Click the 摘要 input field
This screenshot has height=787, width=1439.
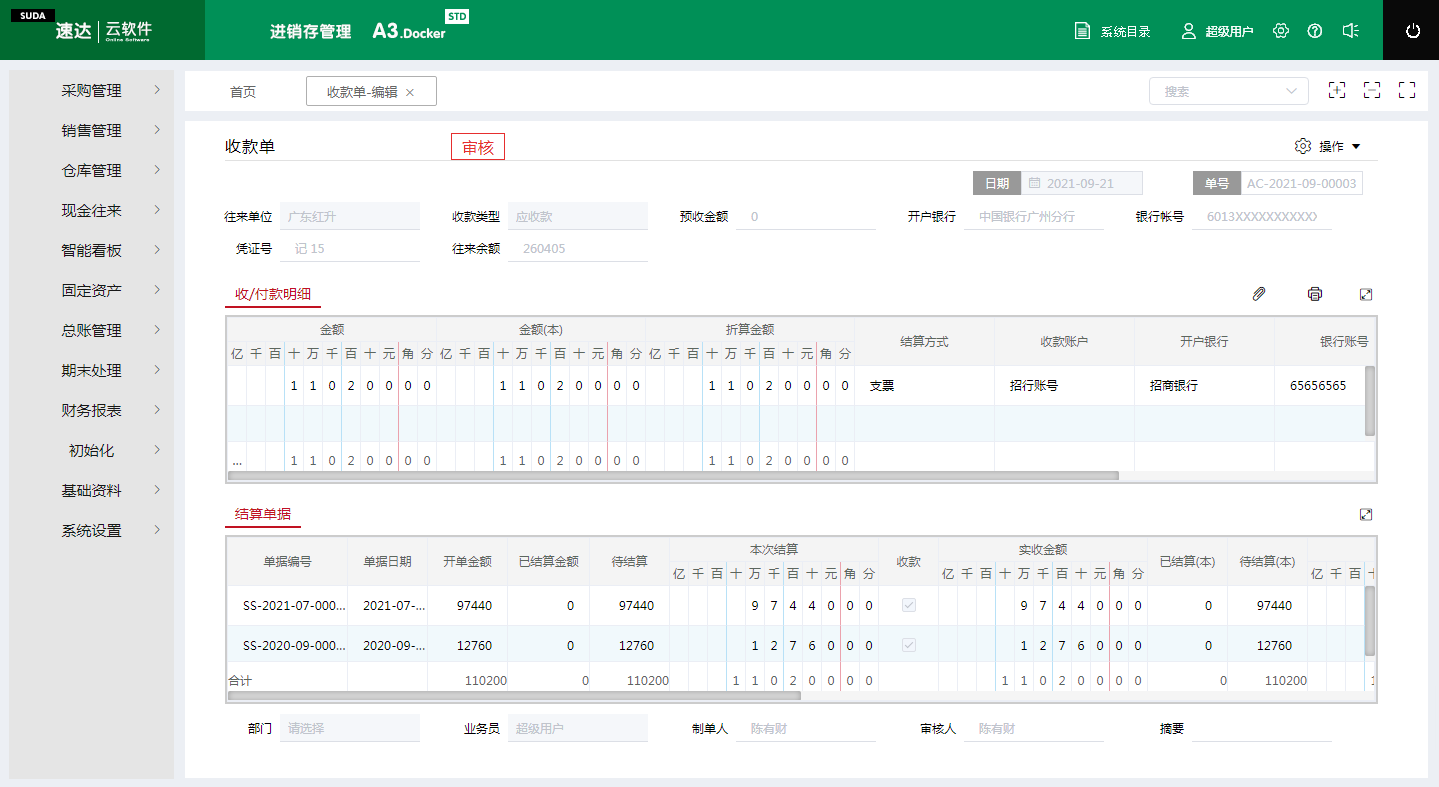coord(1262,728)
